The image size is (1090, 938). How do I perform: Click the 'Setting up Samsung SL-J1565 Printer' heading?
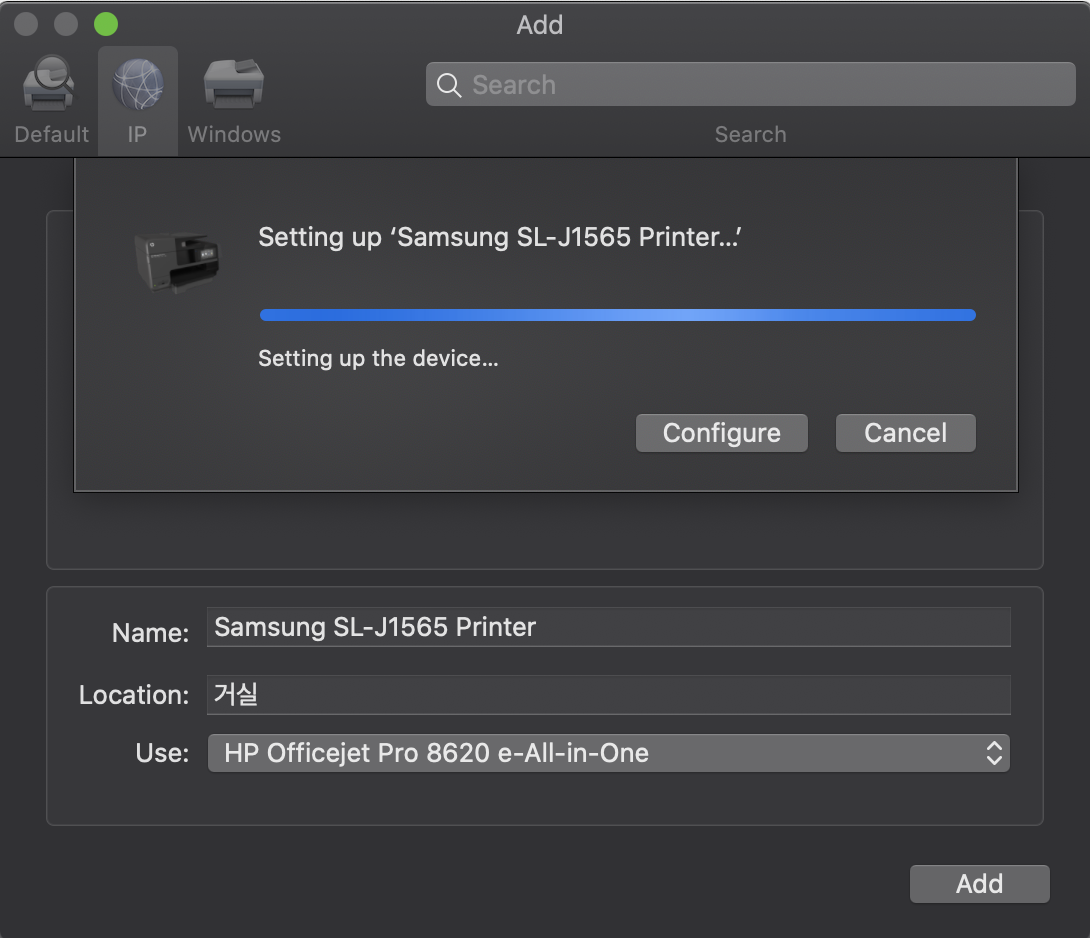500,237
